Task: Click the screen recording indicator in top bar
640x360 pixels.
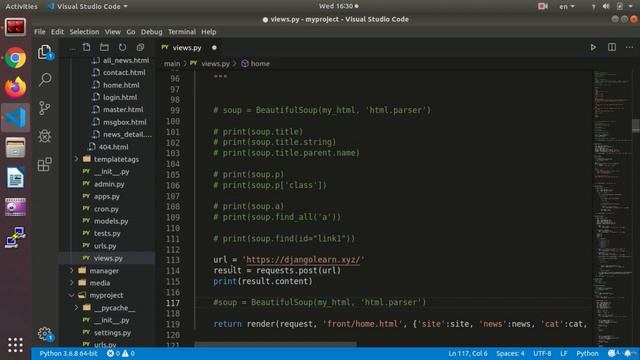Action: point(542,6)
